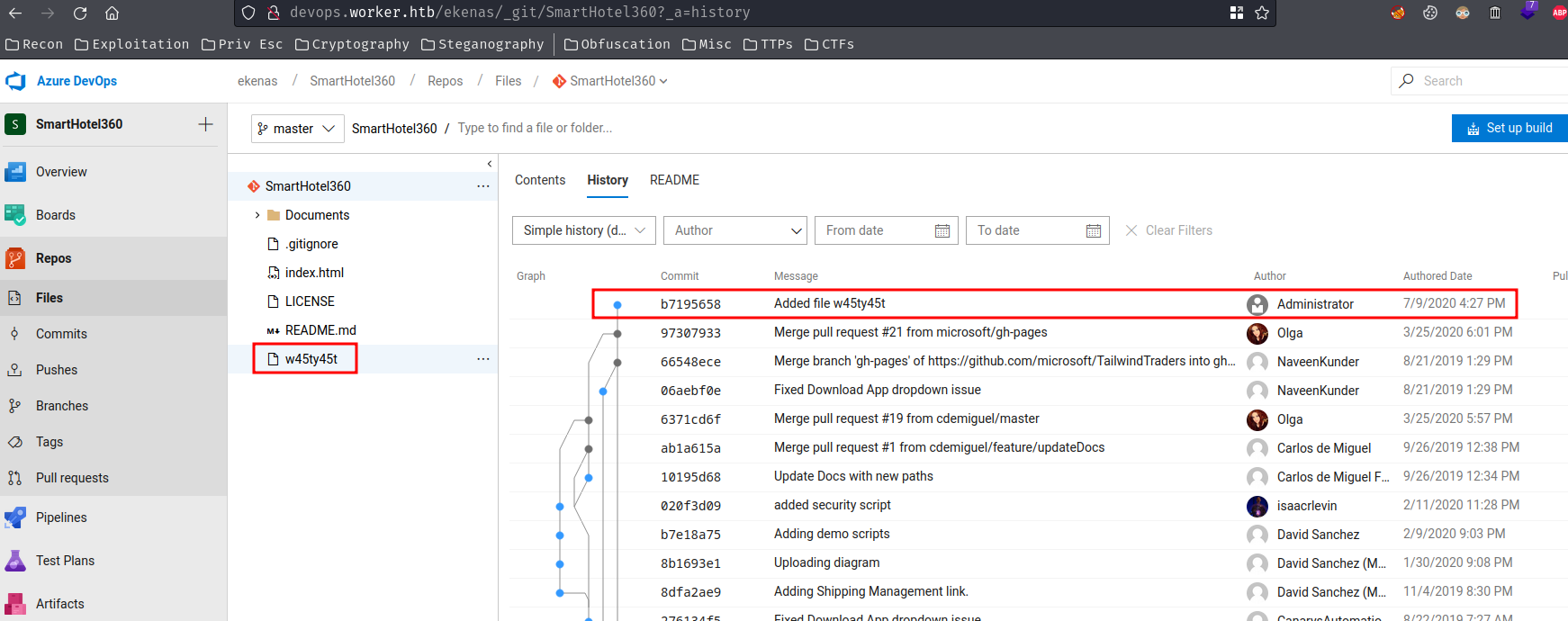Viewport: 1568px width, 621px height.
Task: Bookmark page with star icon
Action: coord(1262,13)
